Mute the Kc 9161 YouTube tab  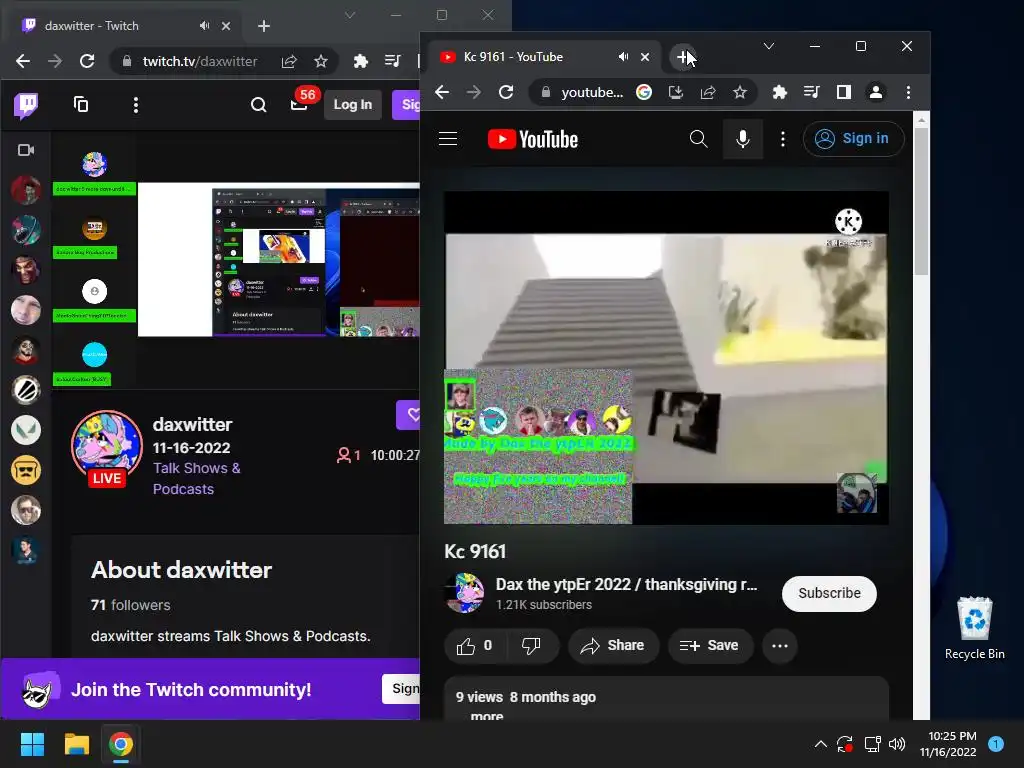click(624, 57)
